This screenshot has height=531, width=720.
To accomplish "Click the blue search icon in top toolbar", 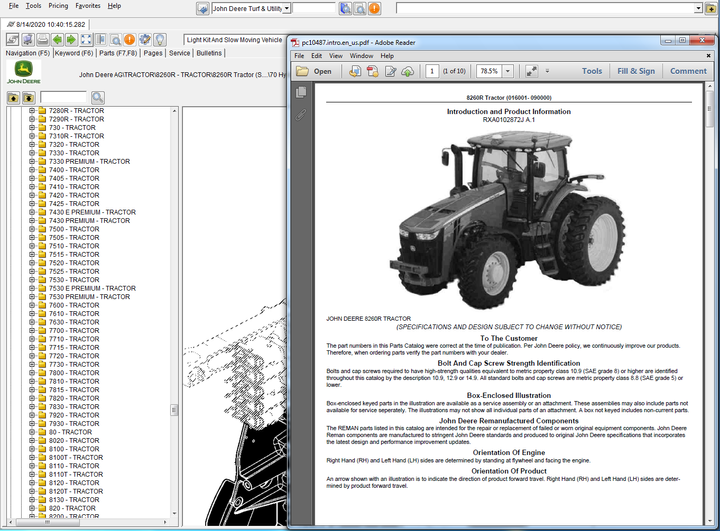I will point(345,8).
